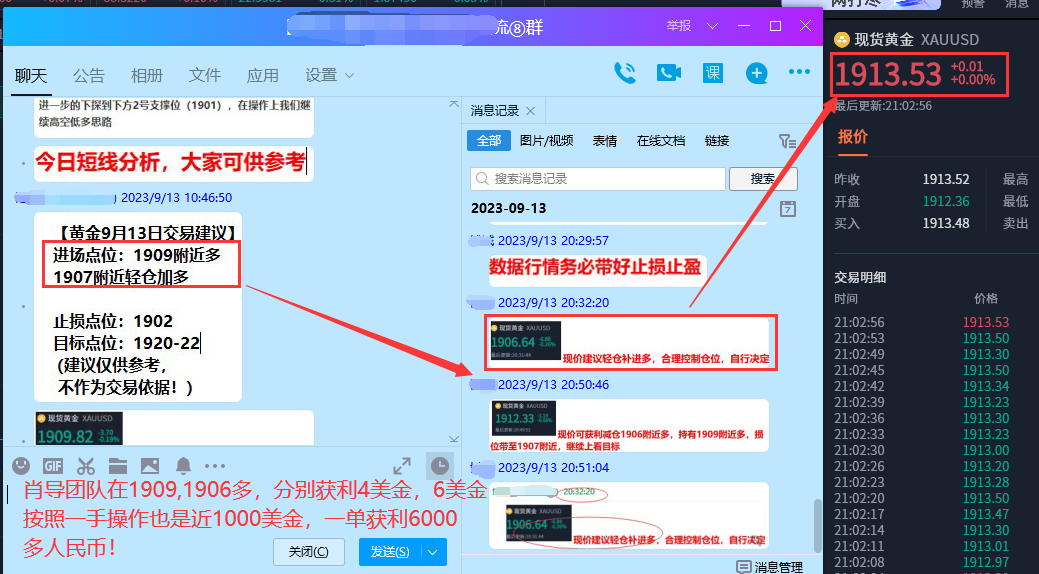Click the 发送(S) send button
Image resolution: width=1039 pixels, height=574 pixels.
click(390, 552)
